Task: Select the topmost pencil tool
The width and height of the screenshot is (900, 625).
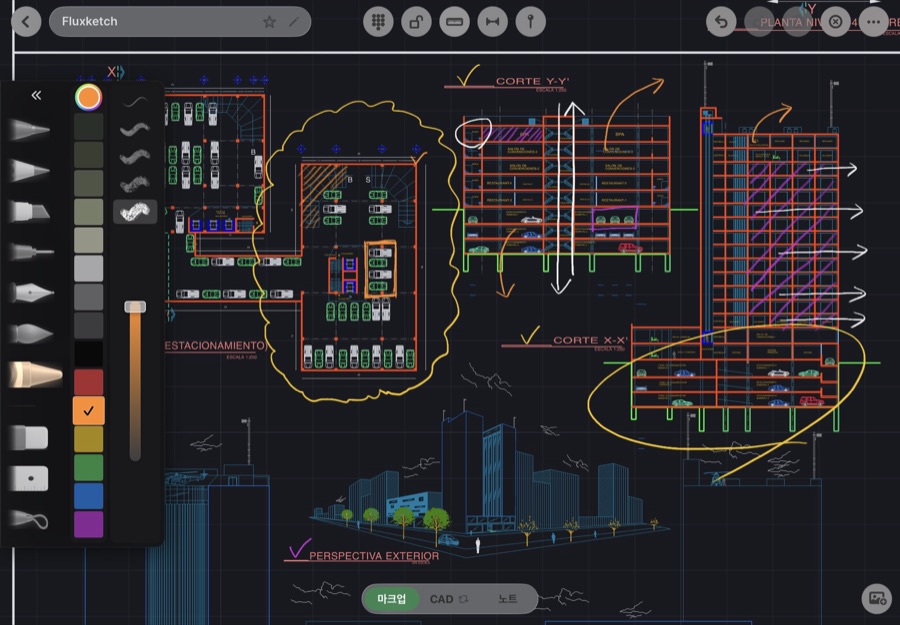Action: click(30, 130)
